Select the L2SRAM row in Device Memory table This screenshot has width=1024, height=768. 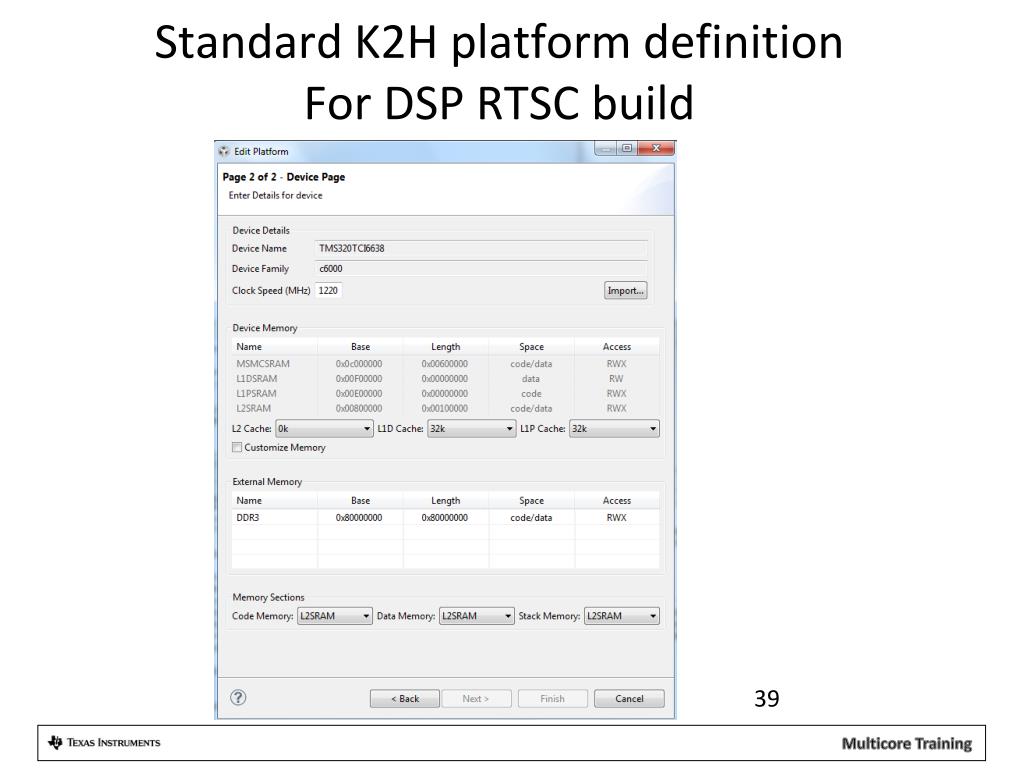[445, 409]
